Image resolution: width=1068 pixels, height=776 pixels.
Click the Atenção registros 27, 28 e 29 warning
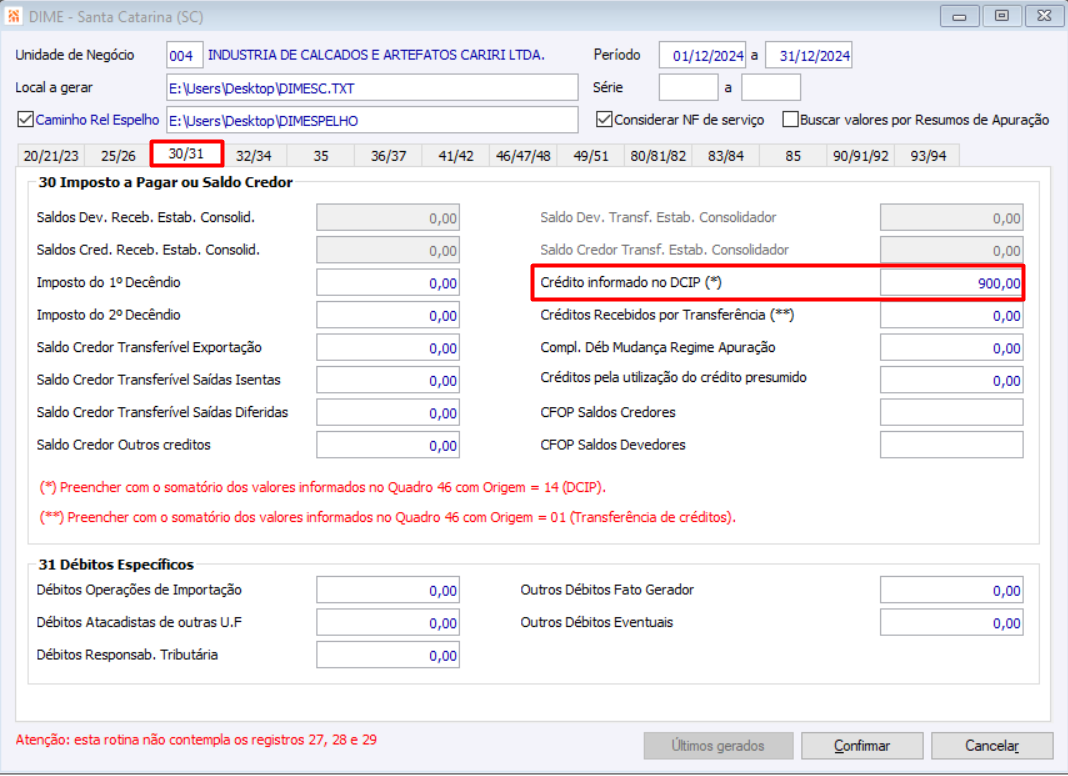pos(196,740)
